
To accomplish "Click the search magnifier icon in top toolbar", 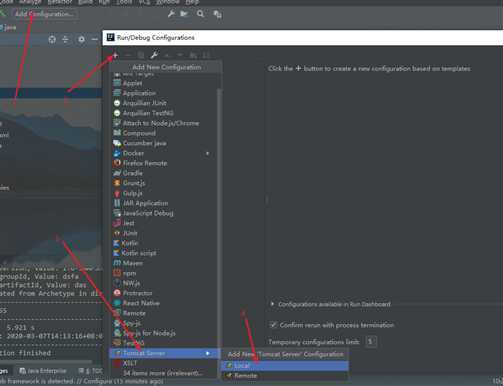I will coord(200,14).
